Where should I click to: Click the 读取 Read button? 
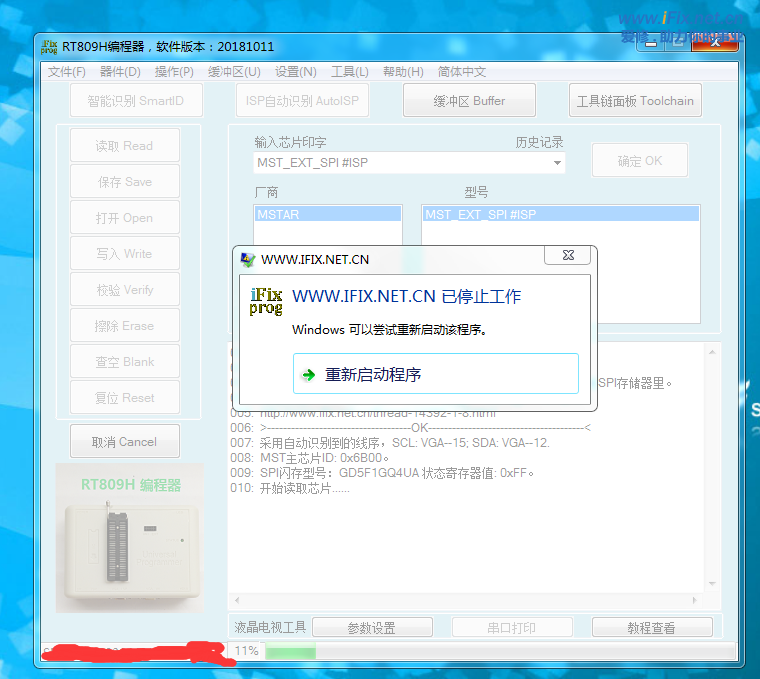click(125, 145)
